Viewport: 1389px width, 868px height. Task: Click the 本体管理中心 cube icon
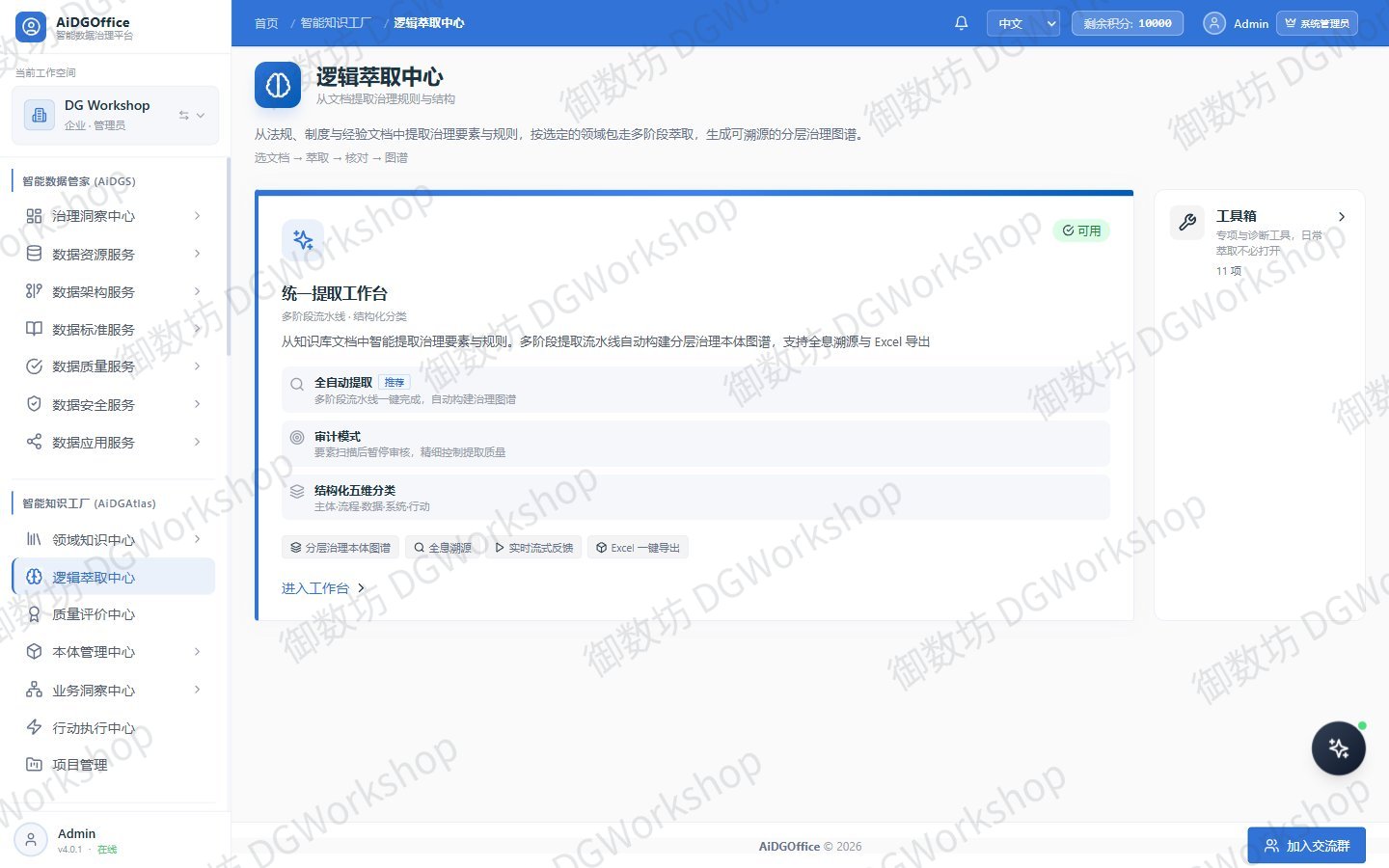[x=34, y=652]
